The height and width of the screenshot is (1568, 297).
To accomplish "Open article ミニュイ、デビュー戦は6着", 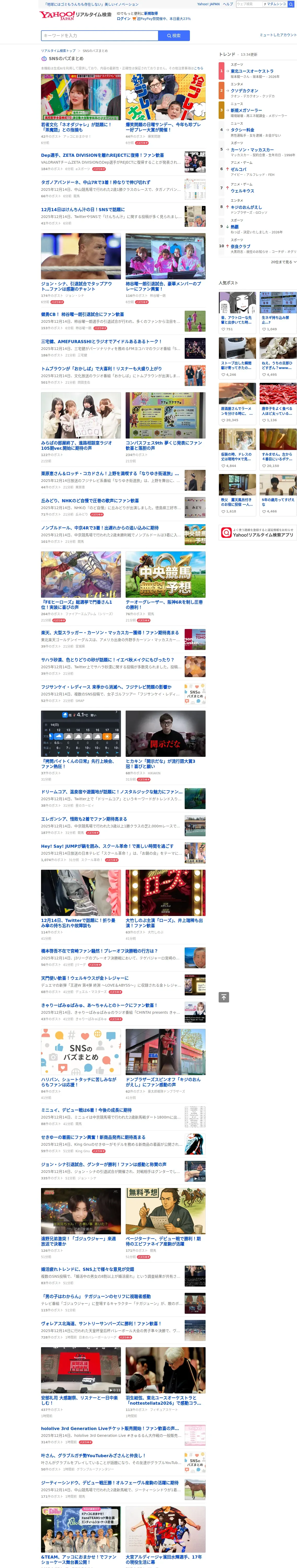I will [x=86, y=1110].
